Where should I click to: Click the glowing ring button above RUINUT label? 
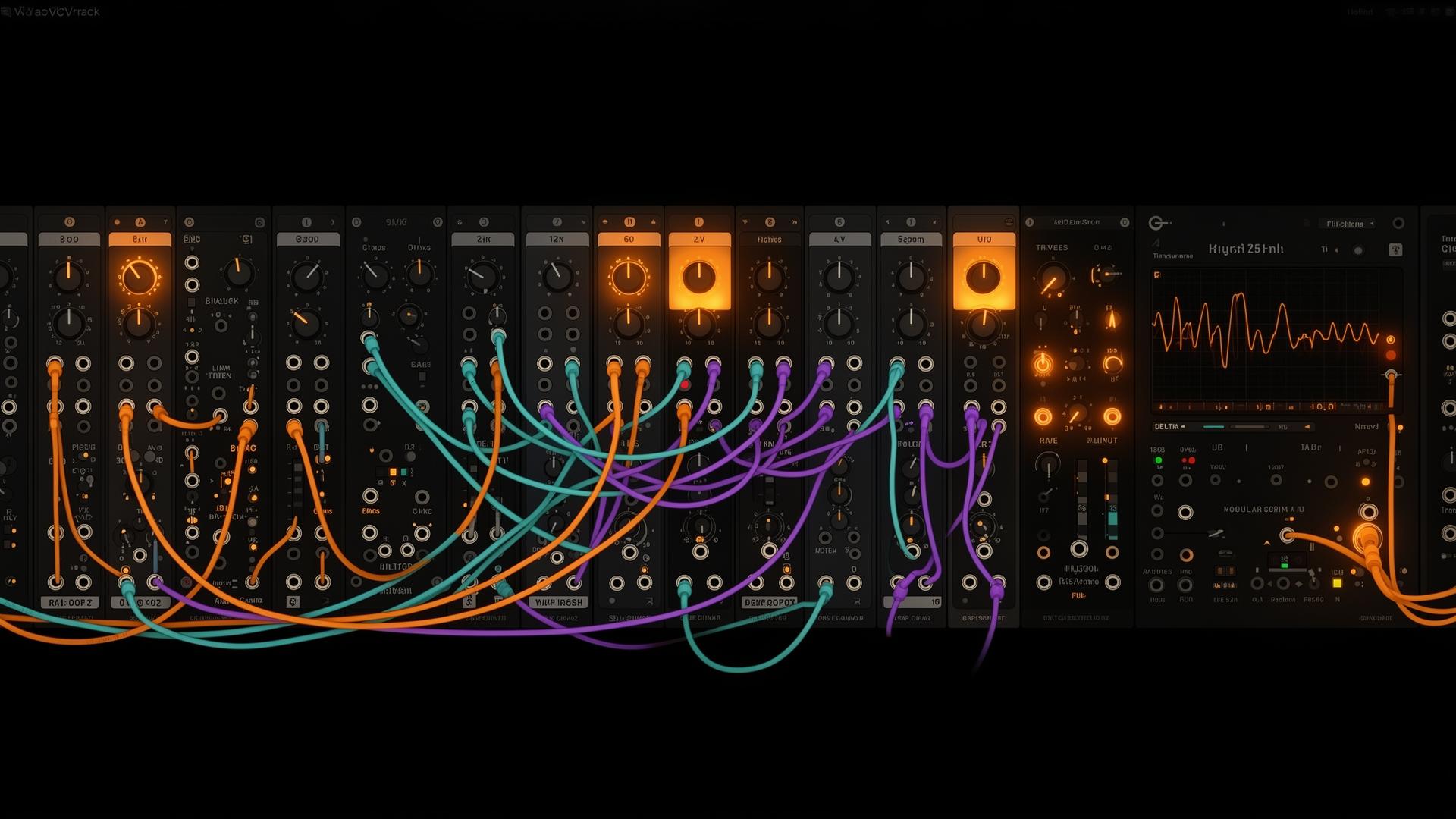tap(1112, 417)
